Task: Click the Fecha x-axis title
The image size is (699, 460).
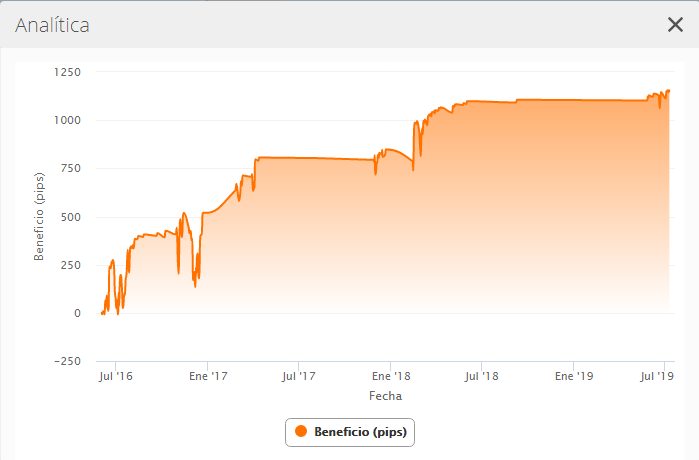Action: (385, 396)
